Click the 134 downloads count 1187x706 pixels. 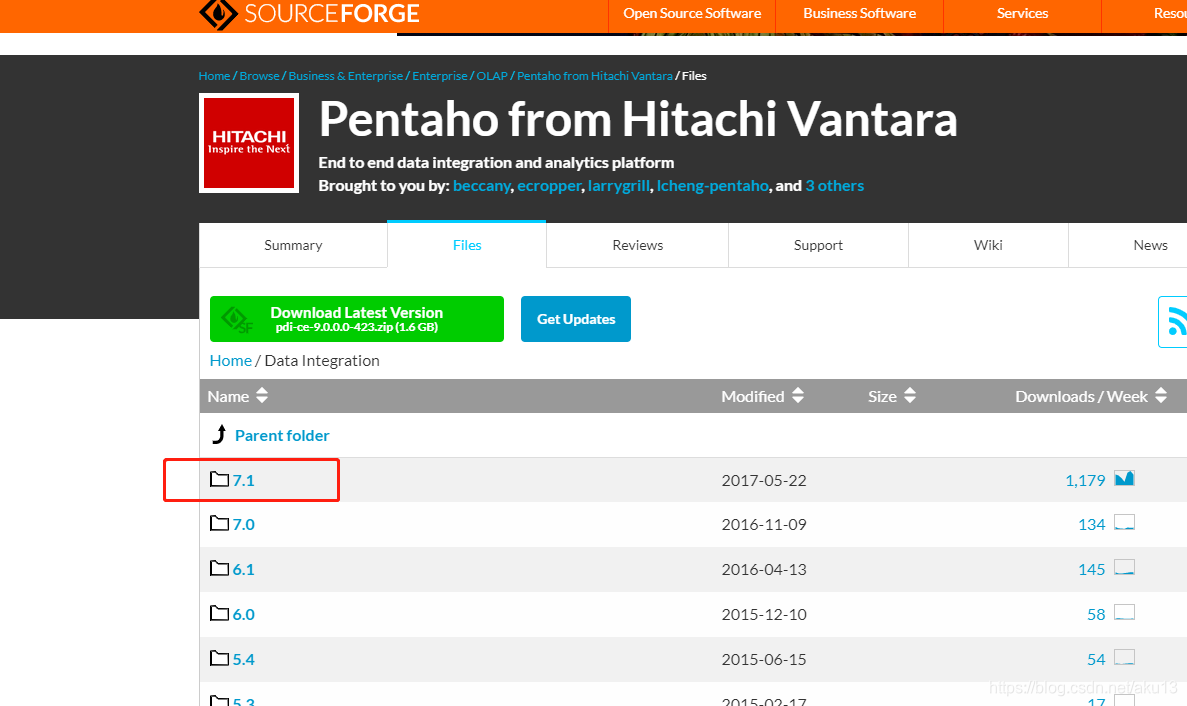tap(1092, 524)
